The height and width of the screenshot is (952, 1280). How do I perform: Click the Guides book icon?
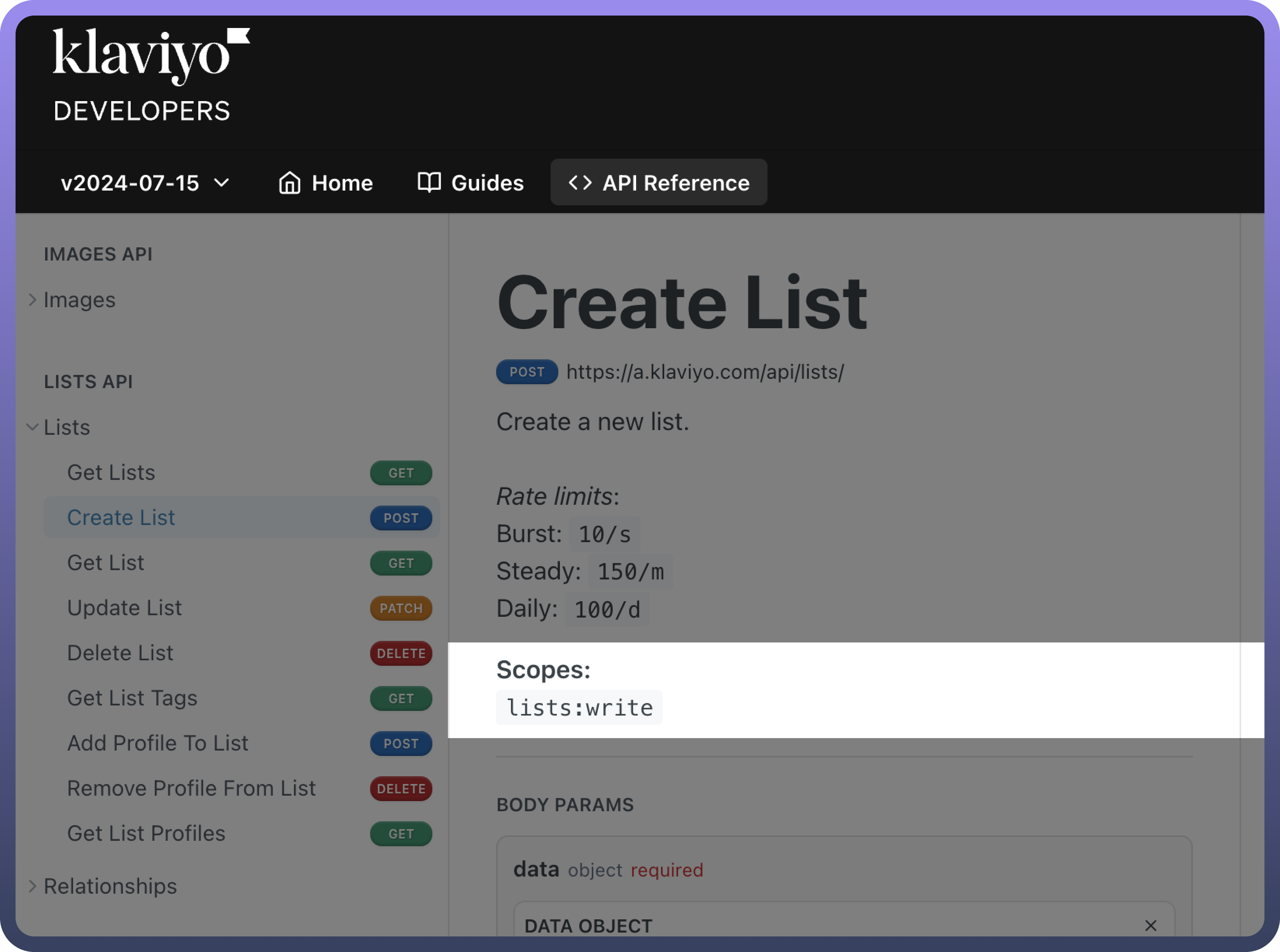[429, 182]
